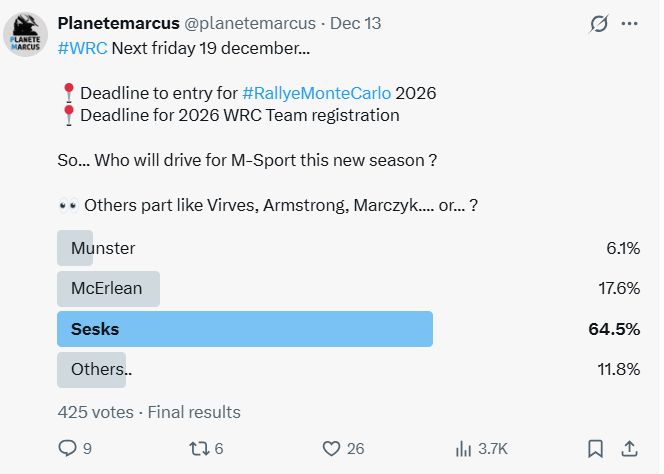The image size is (664, 474).
Task: Open the Grok circle-slash icon
Action: (598, 23)
